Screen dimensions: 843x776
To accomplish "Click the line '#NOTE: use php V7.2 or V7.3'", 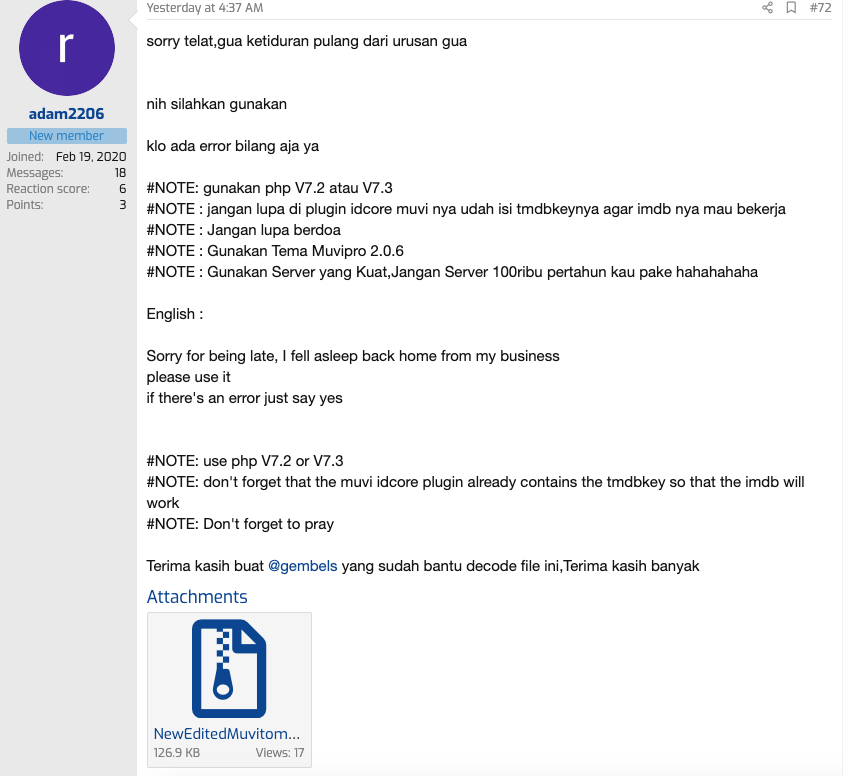I will click(245, 461).
